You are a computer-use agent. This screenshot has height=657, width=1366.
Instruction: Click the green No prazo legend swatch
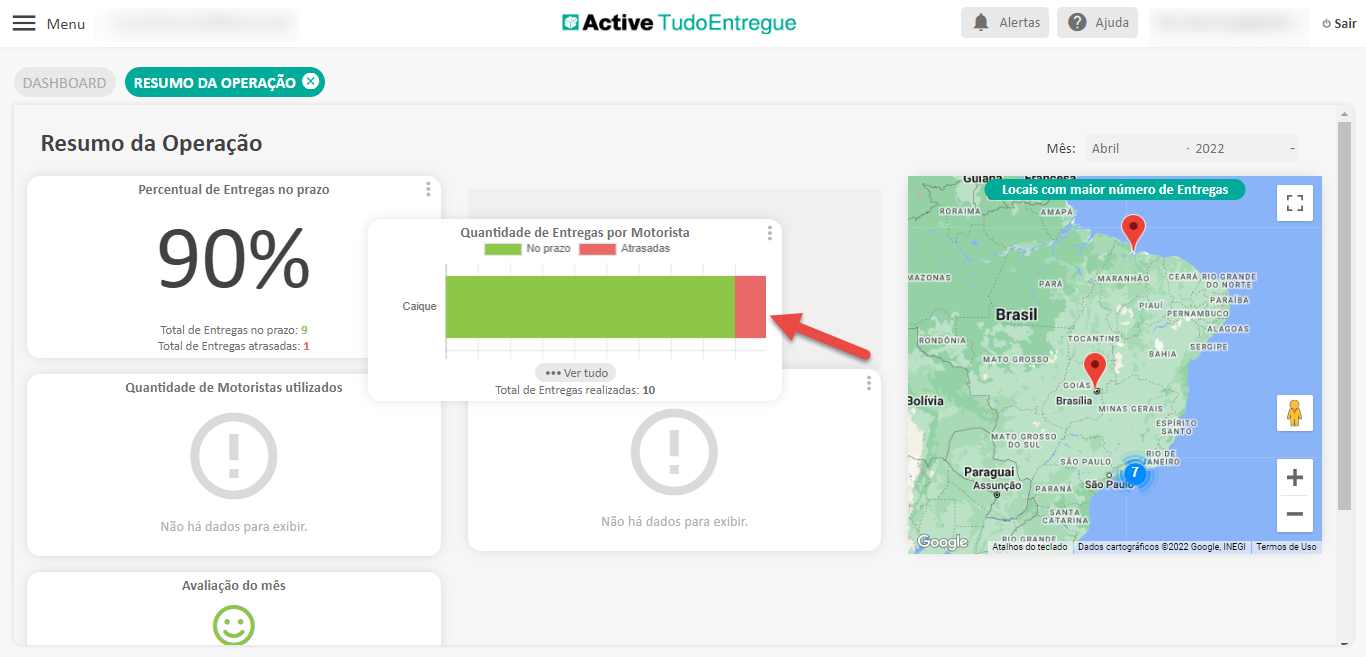tap(503, 249)
